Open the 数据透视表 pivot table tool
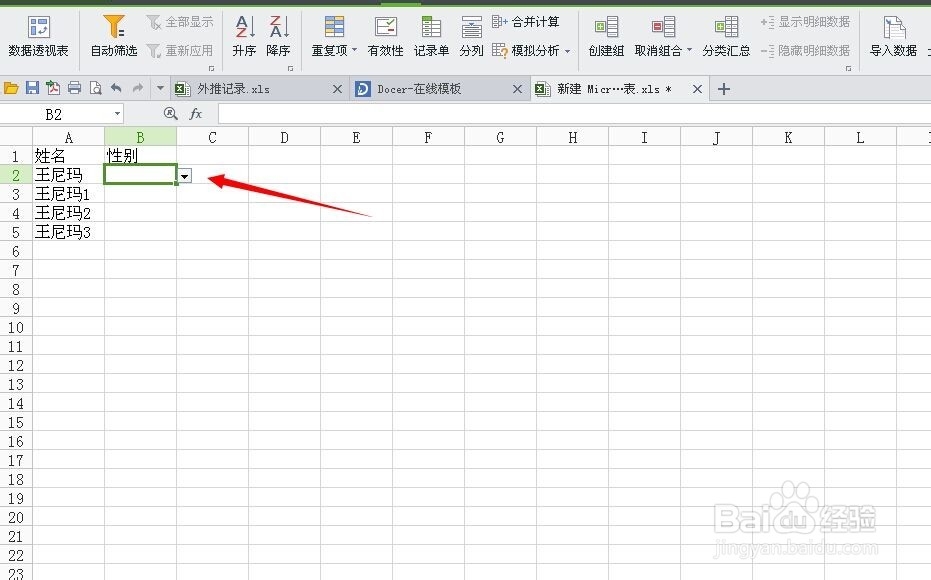This screenshot has height=580, width=931. click(39, 37)
